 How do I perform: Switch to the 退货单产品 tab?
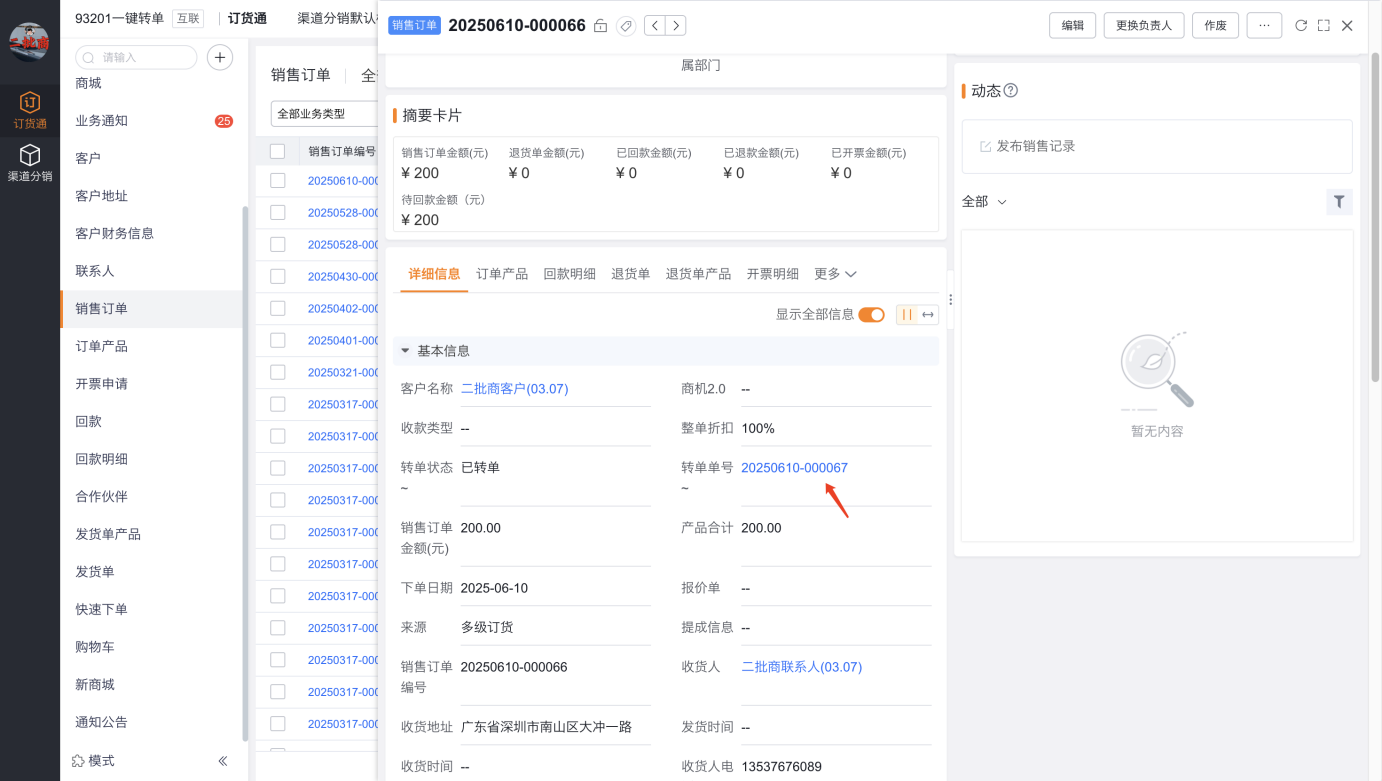tap(698, 274)
